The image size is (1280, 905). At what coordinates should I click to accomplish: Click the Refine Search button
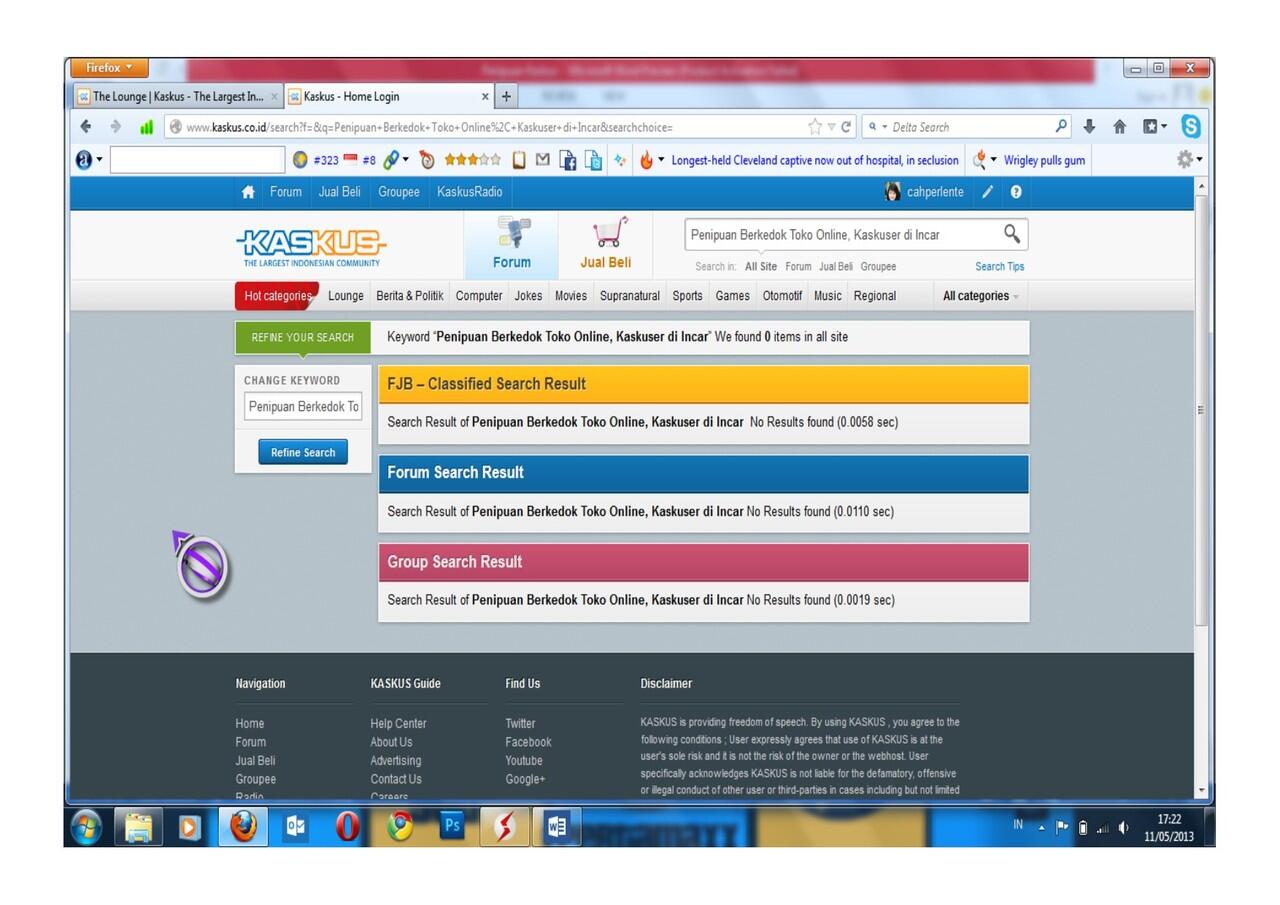coord(303,452)
